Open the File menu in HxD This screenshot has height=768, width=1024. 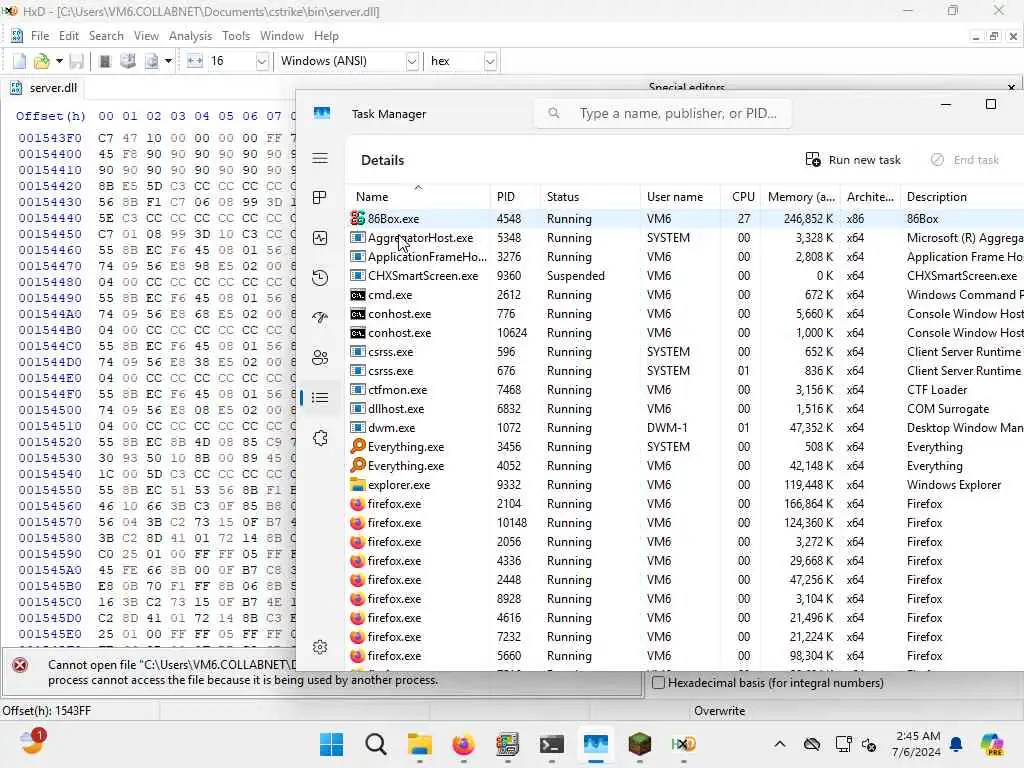40,36
